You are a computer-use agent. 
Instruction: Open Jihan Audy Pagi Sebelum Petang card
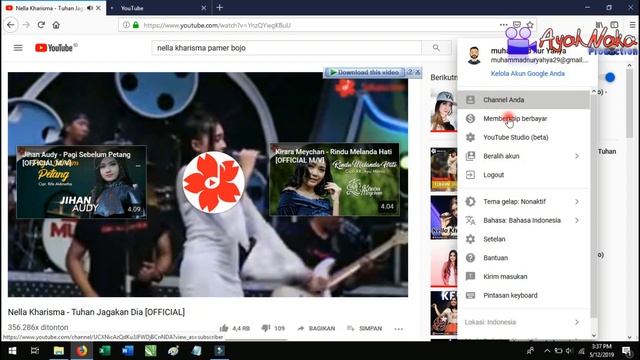pos(81,182)
